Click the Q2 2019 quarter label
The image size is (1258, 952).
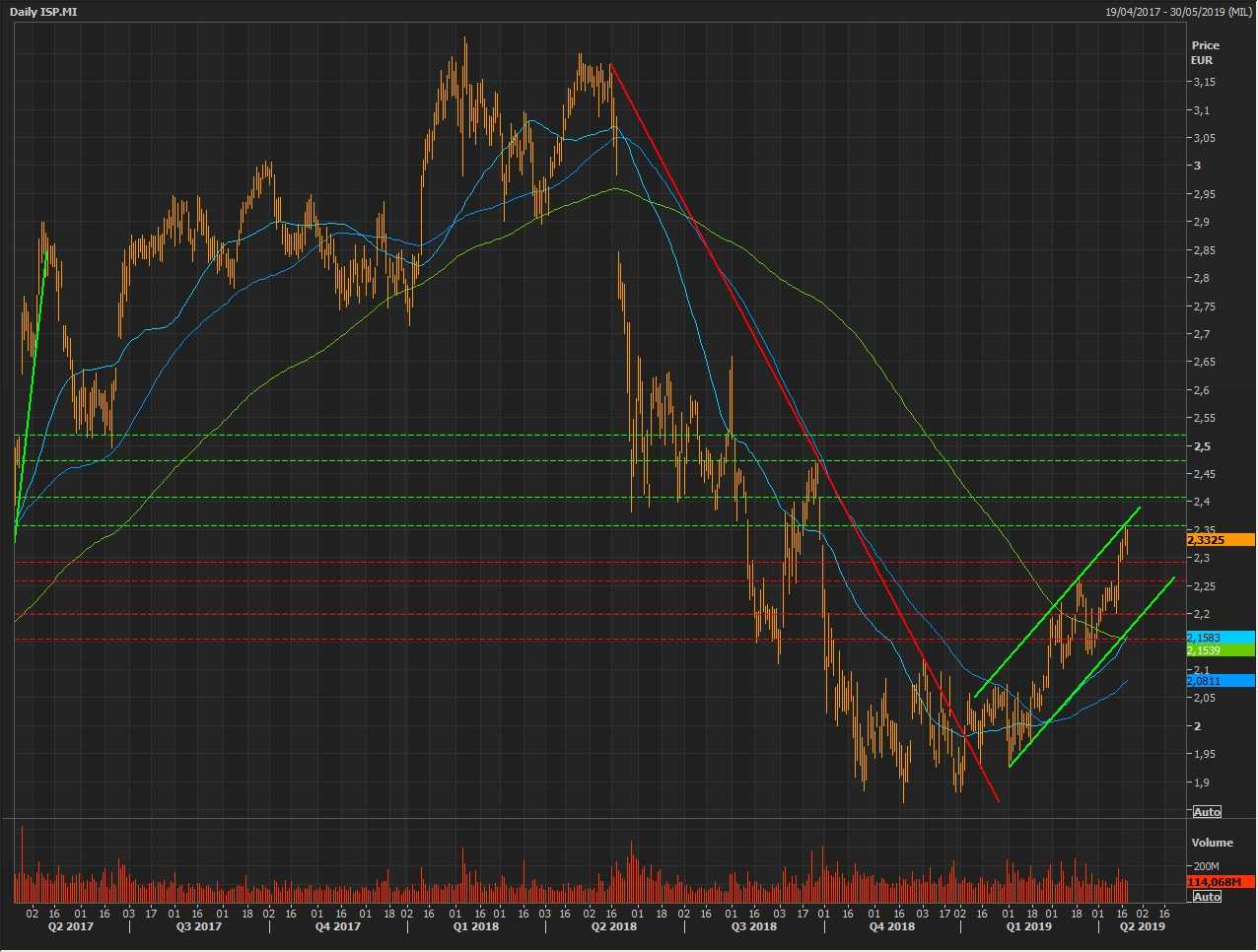[1143, 926]
